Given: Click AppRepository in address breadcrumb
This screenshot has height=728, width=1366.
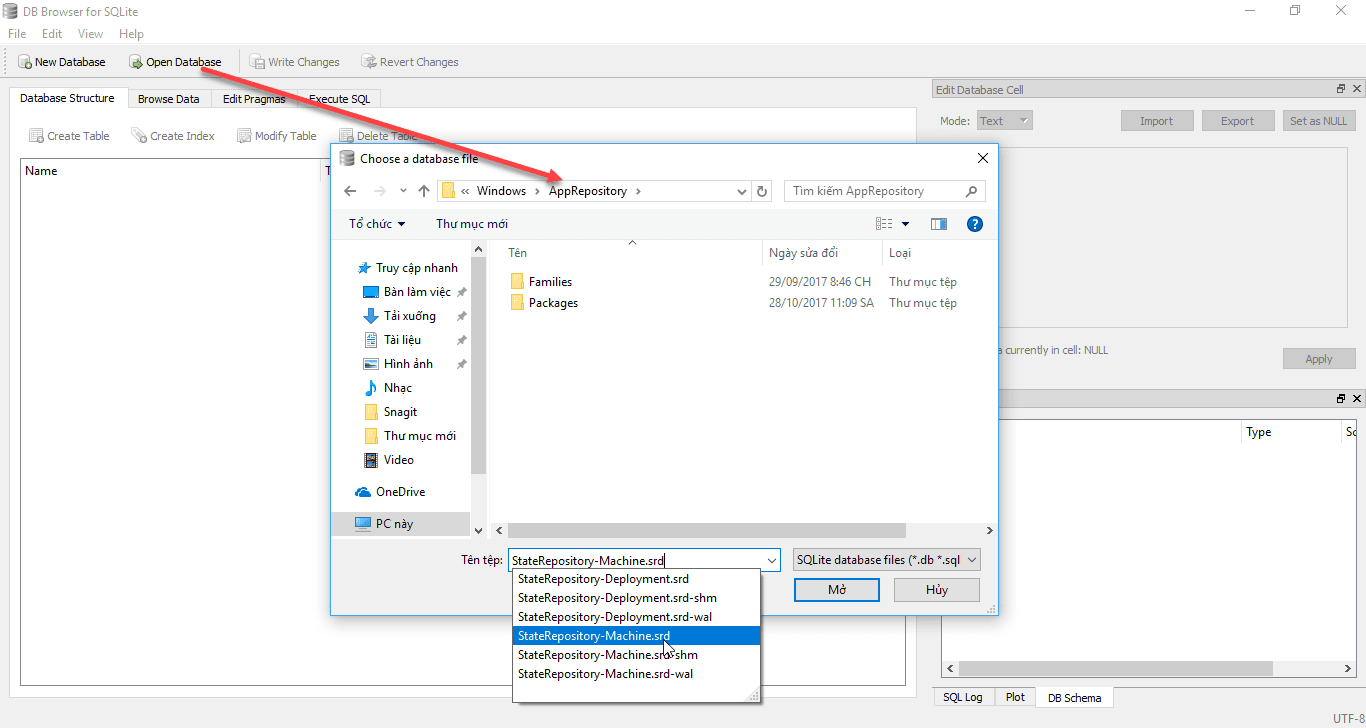Looking at the screenshot, I should pyautogui.click(x=588, y=191).
